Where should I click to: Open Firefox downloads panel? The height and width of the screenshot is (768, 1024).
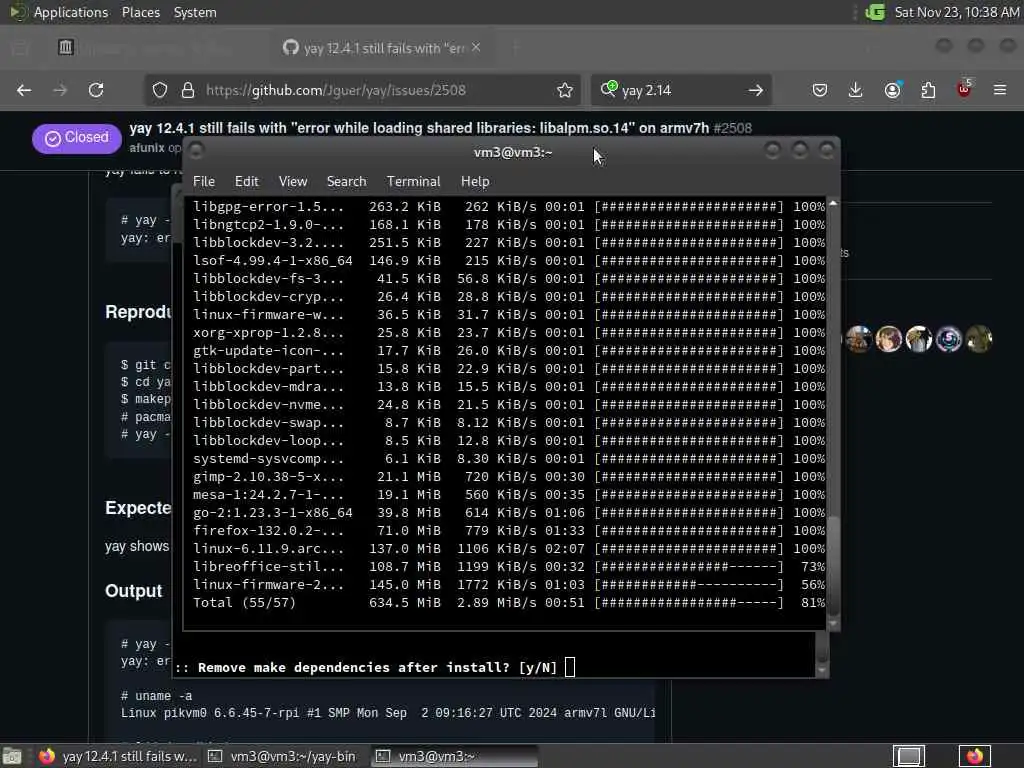tap(856, 90)
